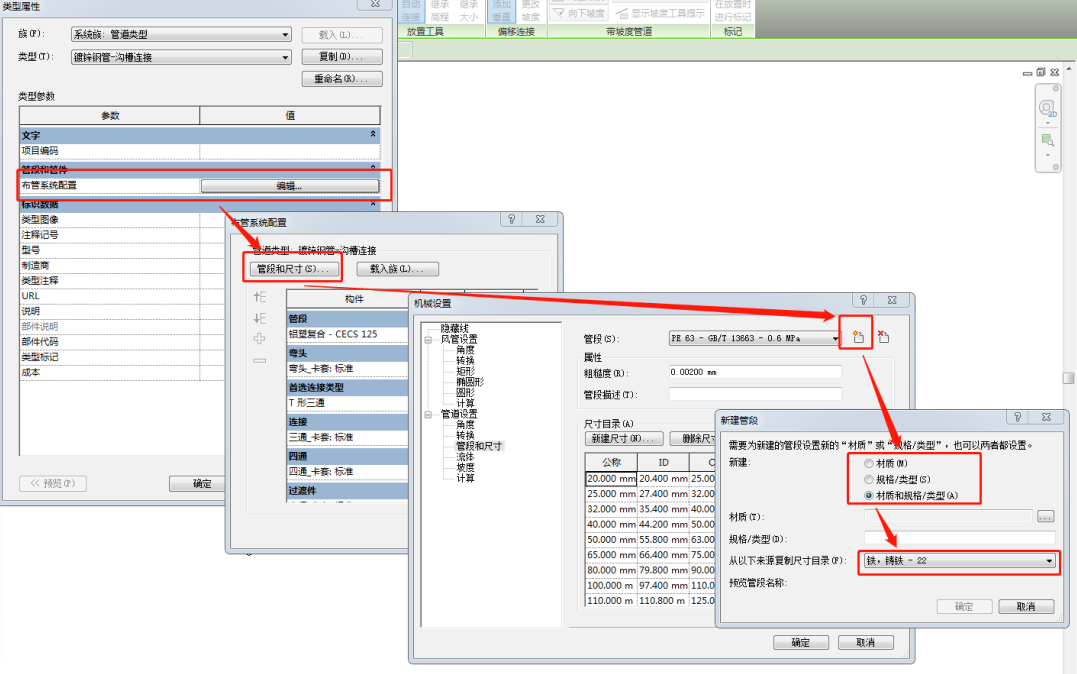Screen dimensions: 1077x674
Task: Click the 在放置时进行标记 ribbon tool
Action: coord(733,10)
